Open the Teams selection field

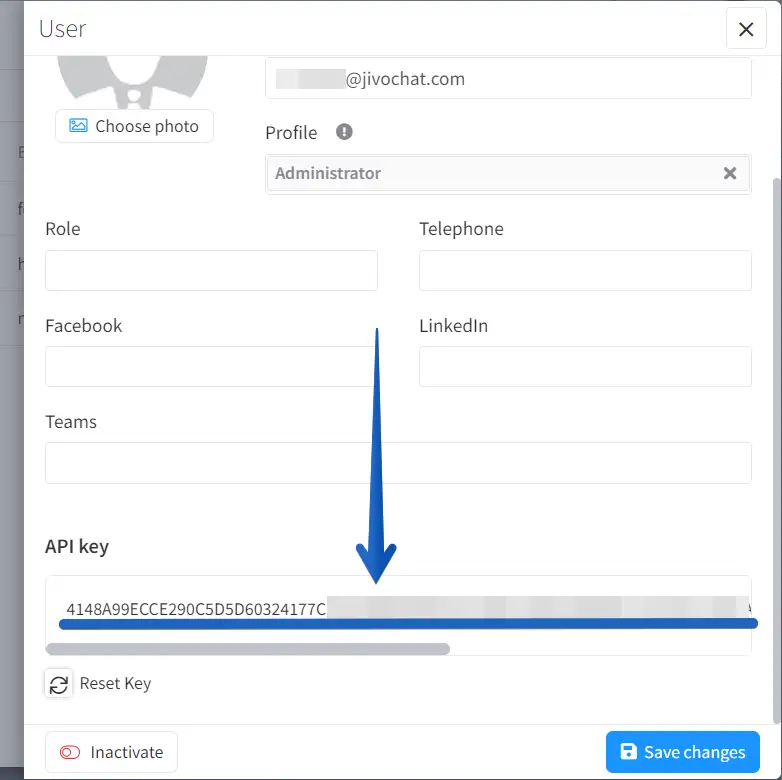click(398, 463)
